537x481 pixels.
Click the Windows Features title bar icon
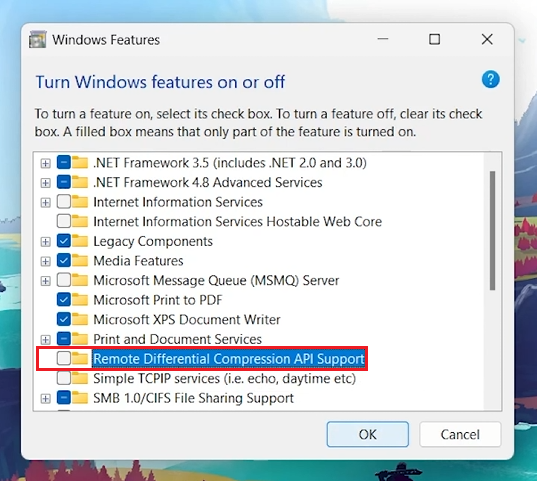(x=38, y=40)
